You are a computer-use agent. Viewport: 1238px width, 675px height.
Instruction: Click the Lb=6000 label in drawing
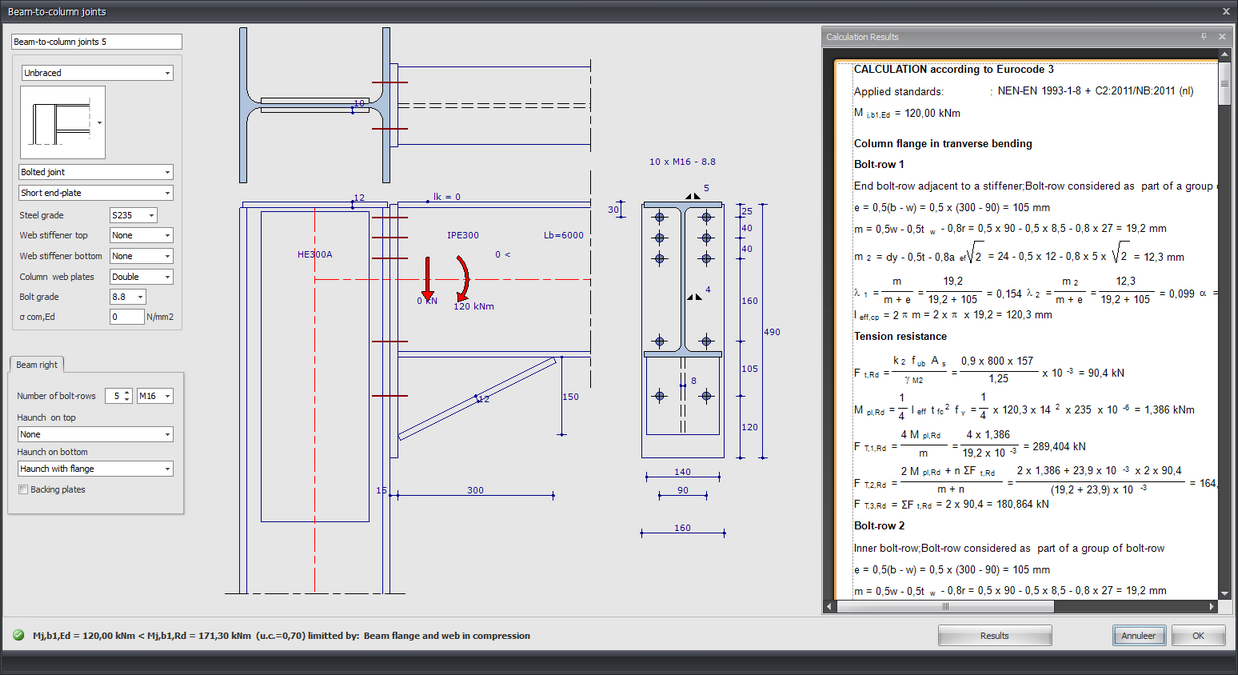(564, 236)
